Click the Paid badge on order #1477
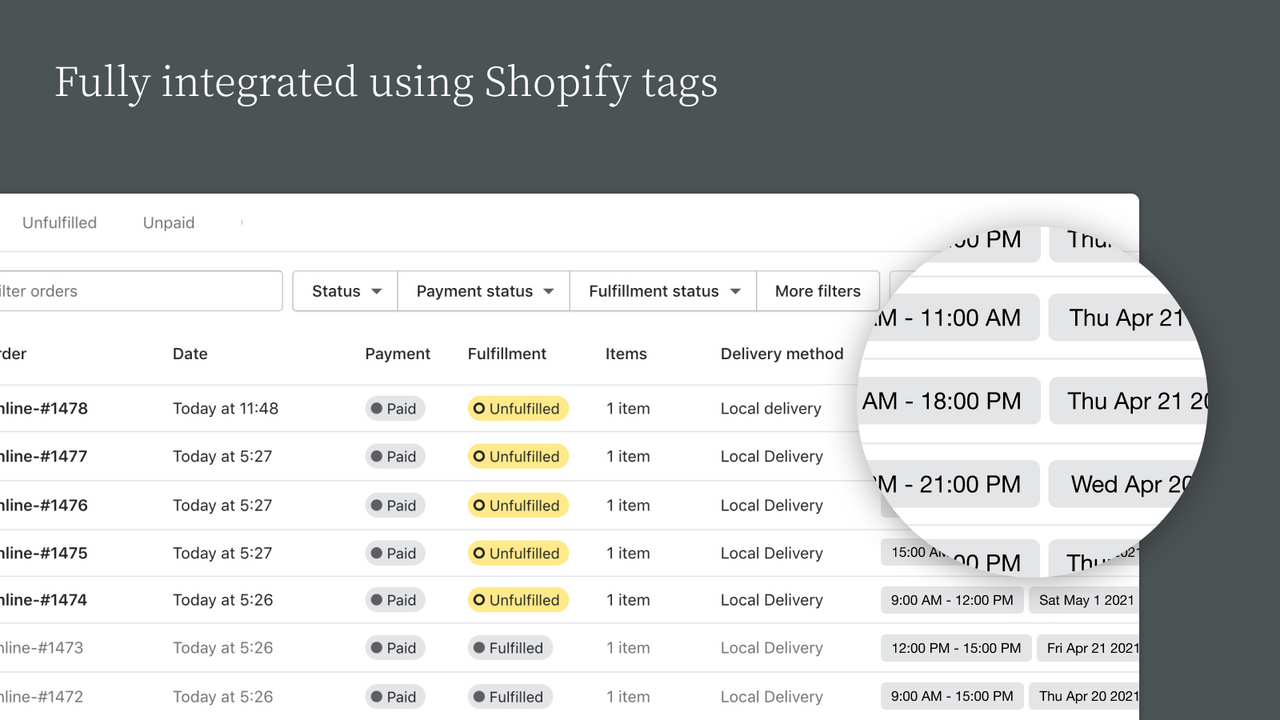Image resolution: width=1280 pixels, height=720 pixels. tap(395, 457)
